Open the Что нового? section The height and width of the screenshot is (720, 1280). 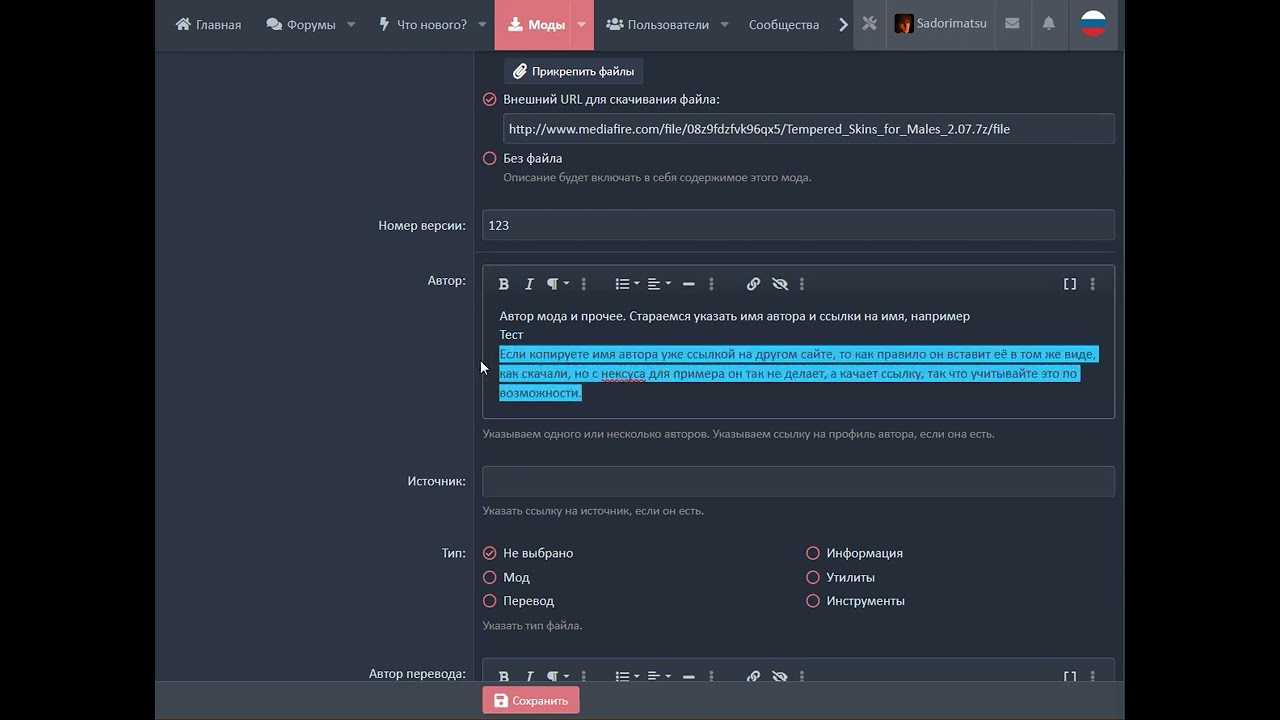click(422, 24)
